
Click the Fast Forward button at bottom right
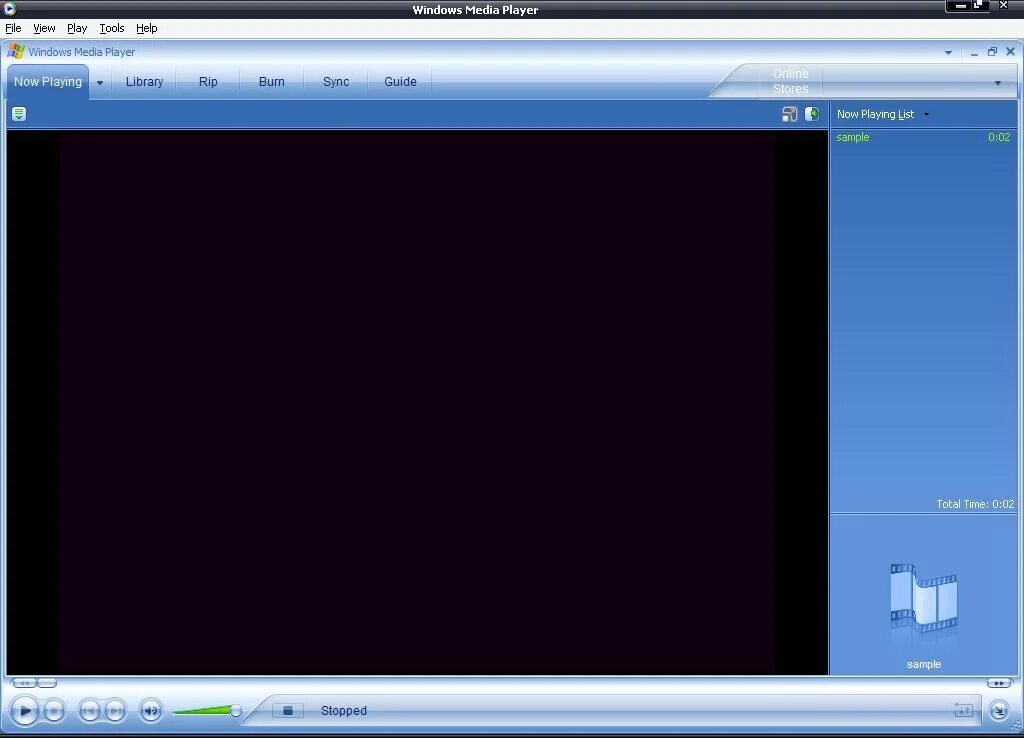coord(999,683)
